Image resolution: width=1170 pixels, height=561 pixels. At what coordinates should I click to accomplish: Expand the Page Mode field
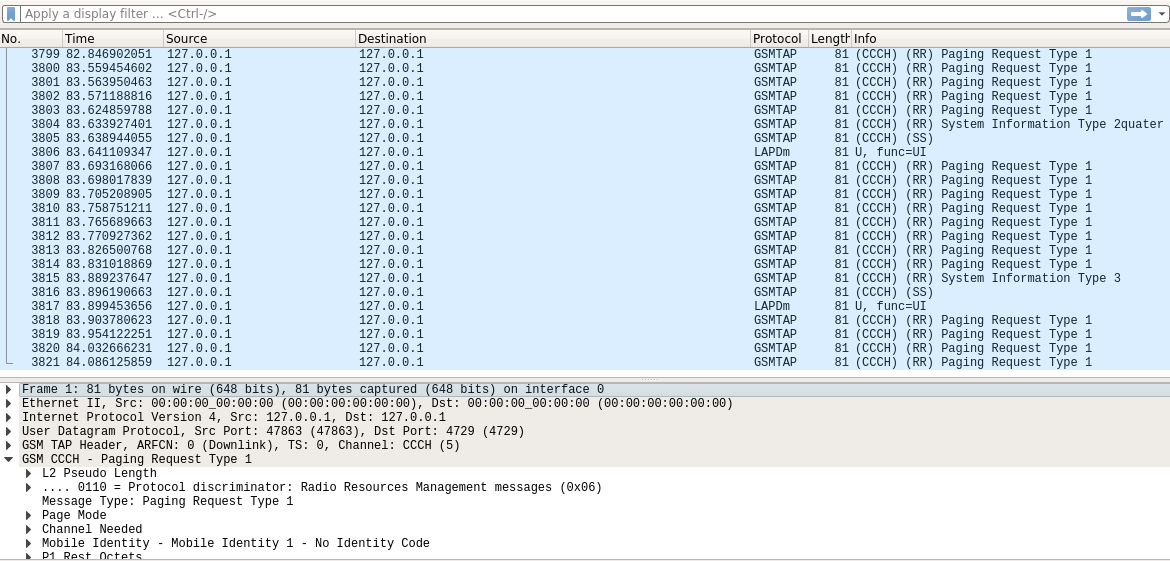[28, 516]
